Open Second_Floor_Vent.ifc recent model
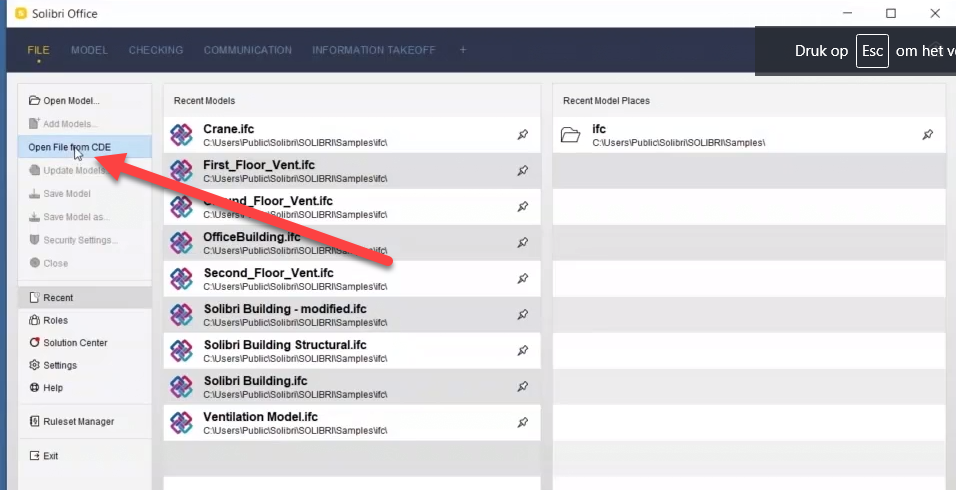This screenshot has width=956, height=490. pos(352,279)
